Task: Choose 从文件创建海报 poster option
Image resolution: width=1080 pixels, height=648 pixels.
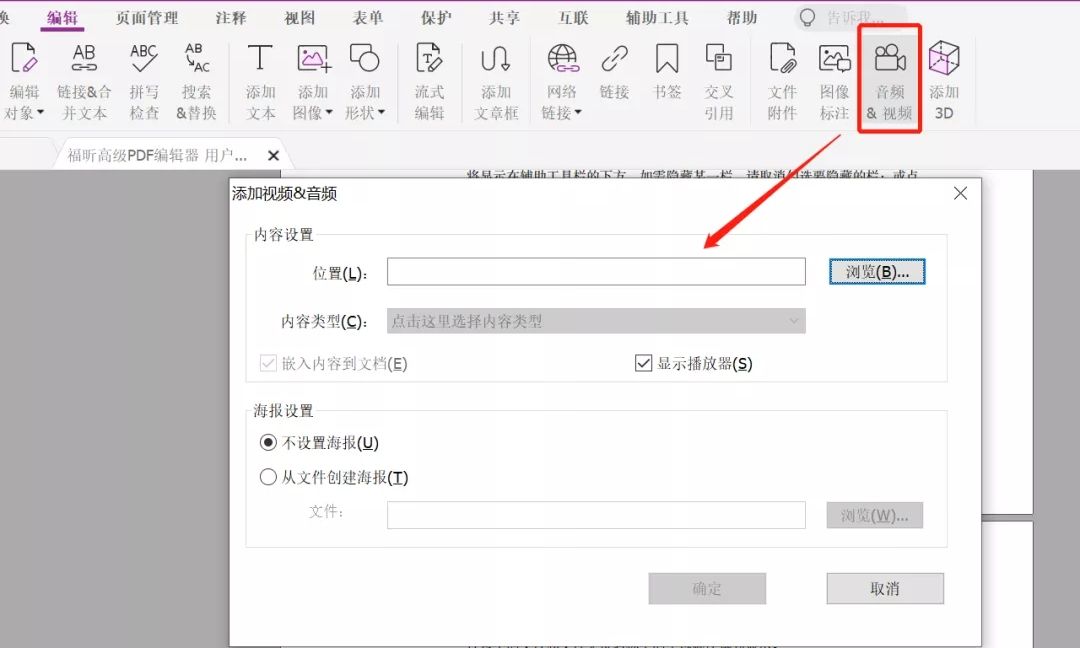Action: coord(266,477)
